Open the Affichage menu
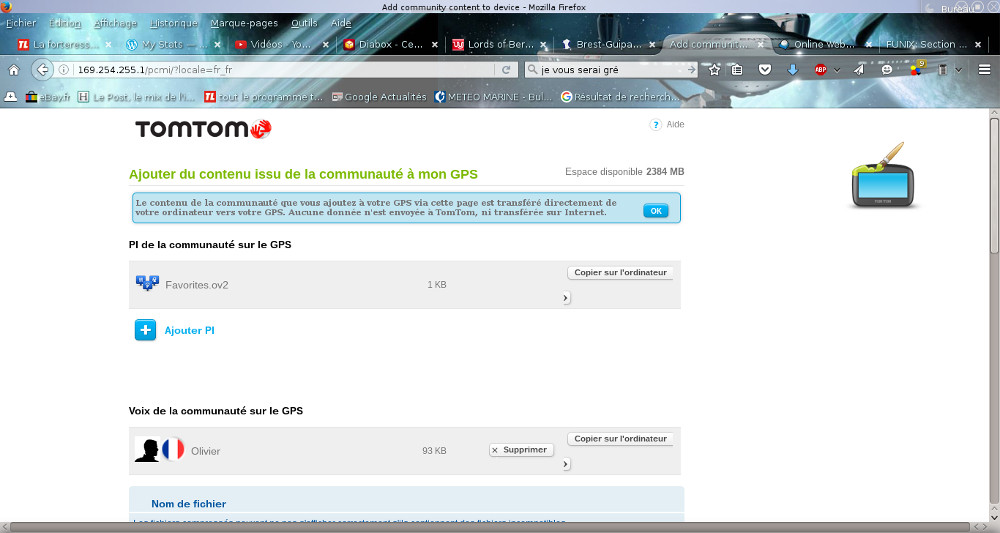Viewport: 1000px width, 533px height. click(115, 23)
